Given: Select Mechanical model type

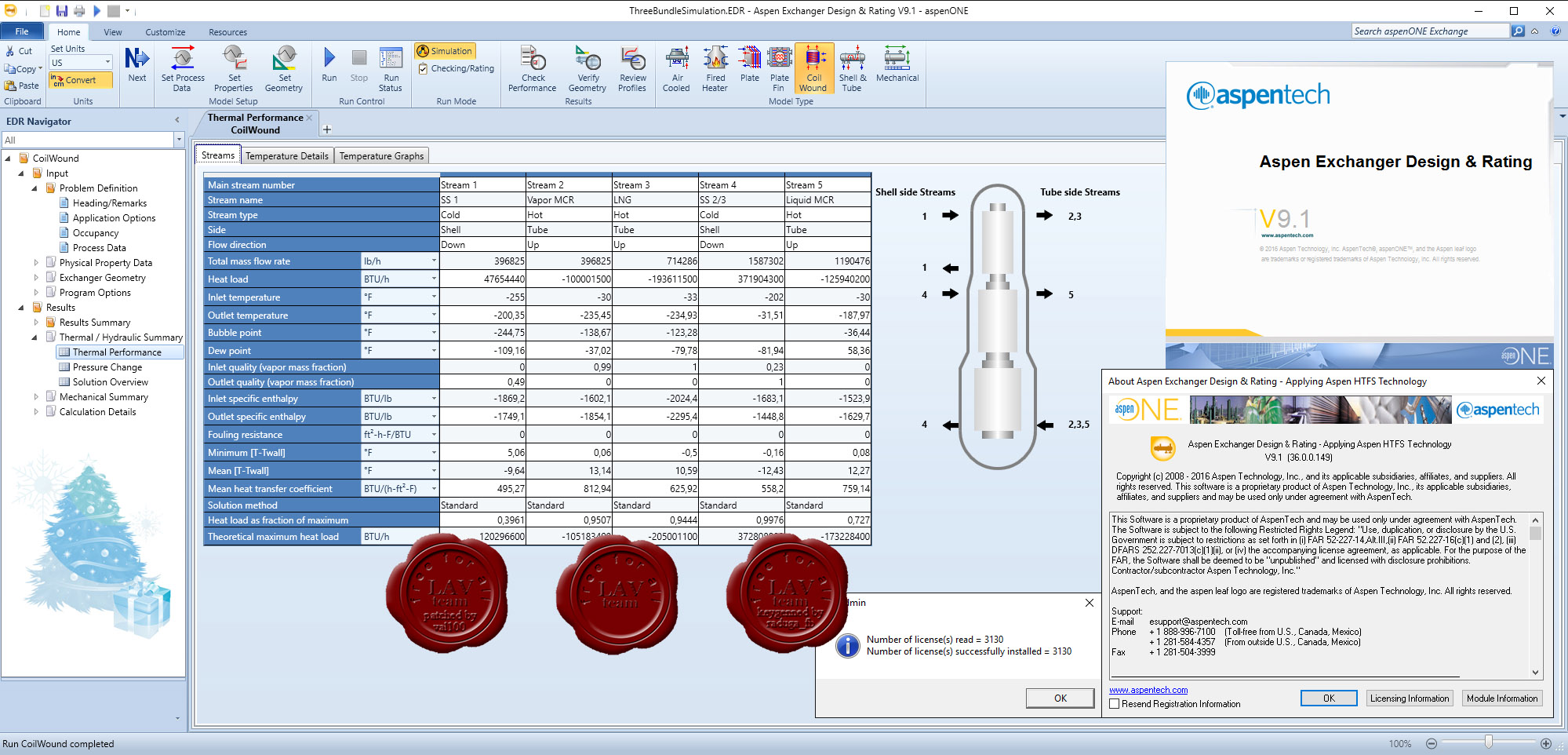Looking at the screenshot, I should [897, 65].
